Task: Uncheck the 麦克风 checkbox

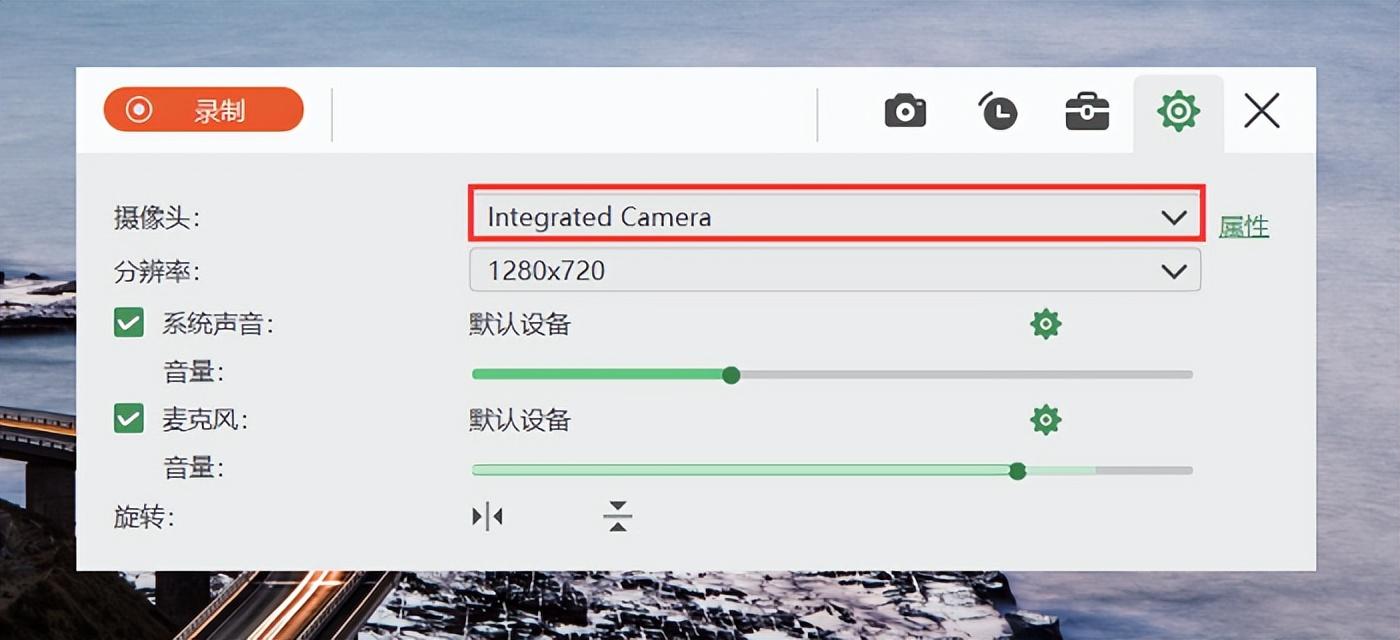Action: pos(129,418)
